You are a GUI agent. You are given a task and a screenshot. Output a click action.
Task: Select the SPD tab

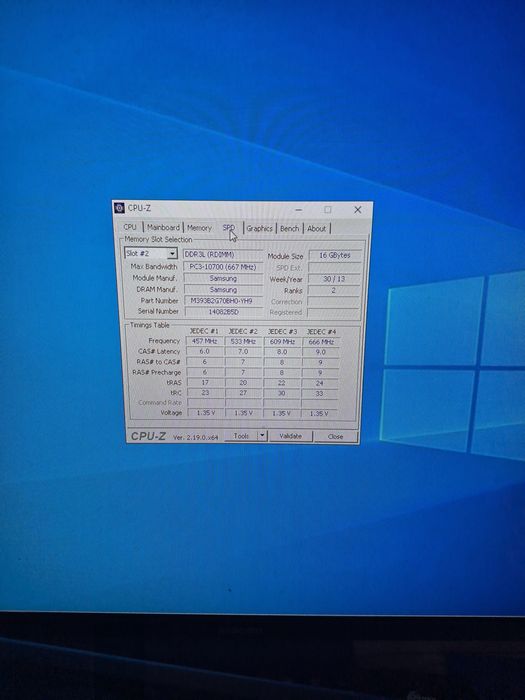[229, 228]
